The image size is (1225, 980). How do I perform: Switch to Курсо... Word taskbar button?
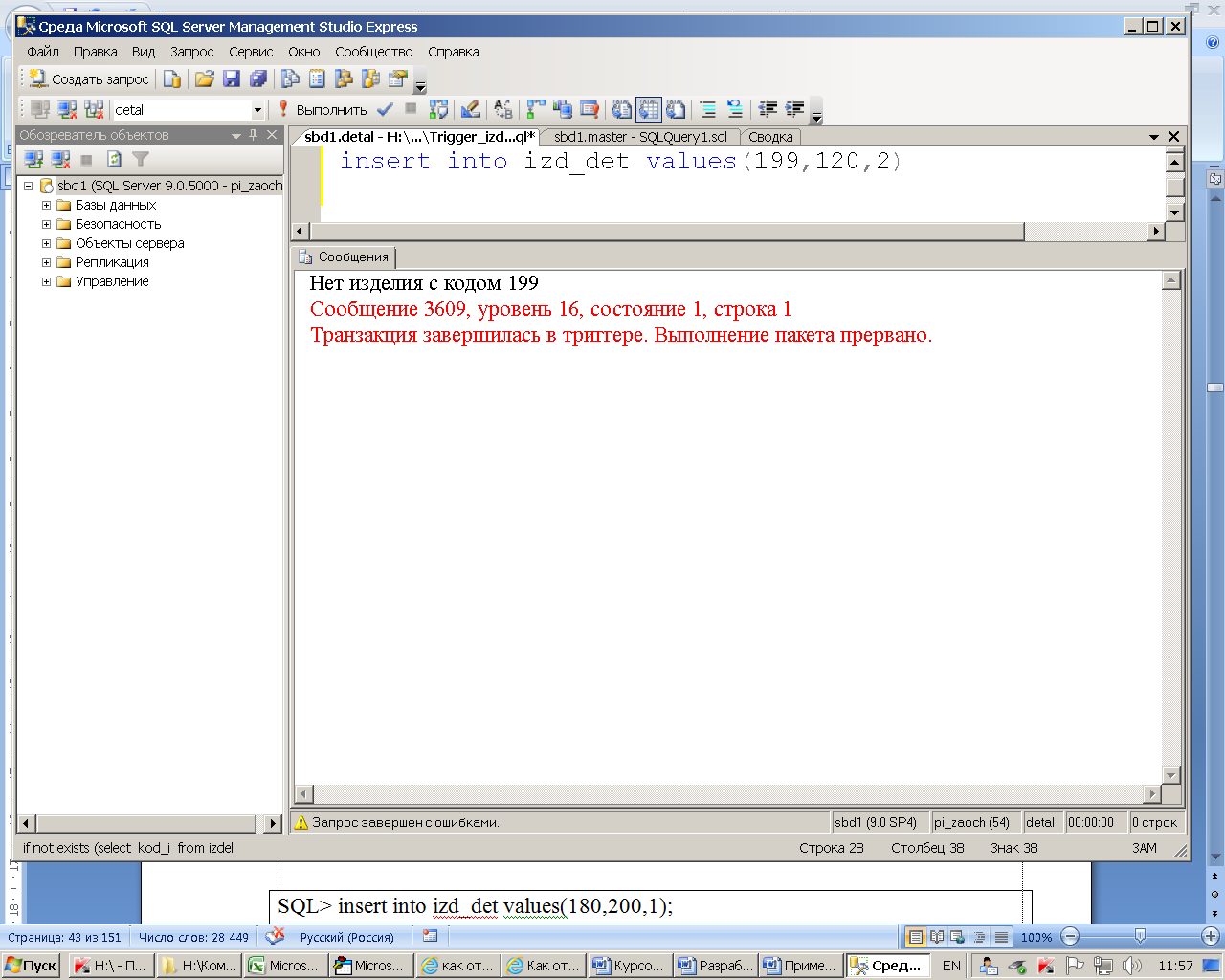[x=629, y=966]
